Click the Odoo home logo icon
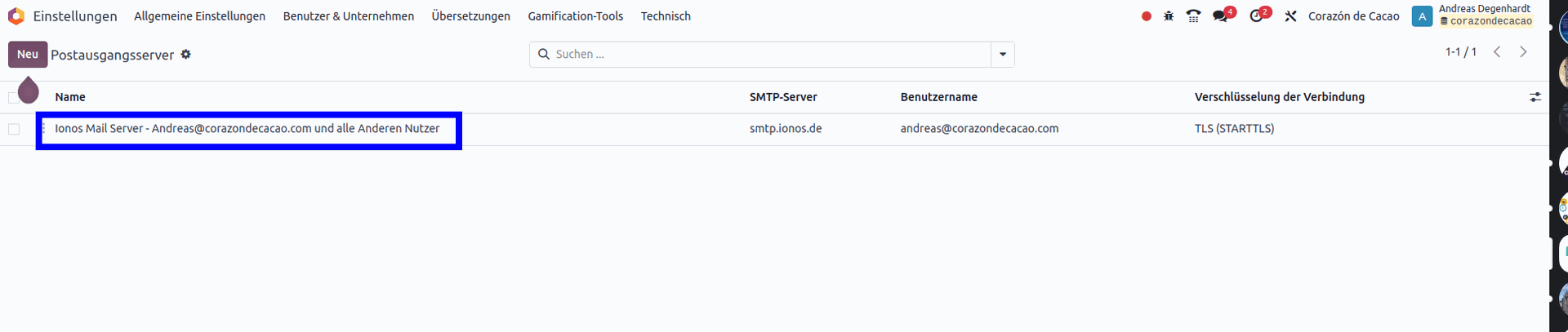The image size is (1568, 332). pyautogui.click(x=16, y=16)
